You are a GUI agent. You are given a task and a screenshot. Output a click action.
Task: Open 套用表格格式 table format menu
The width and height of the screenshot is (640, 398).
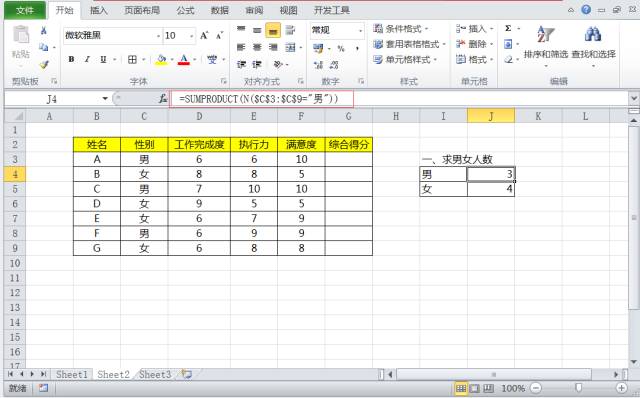(409, 44)
